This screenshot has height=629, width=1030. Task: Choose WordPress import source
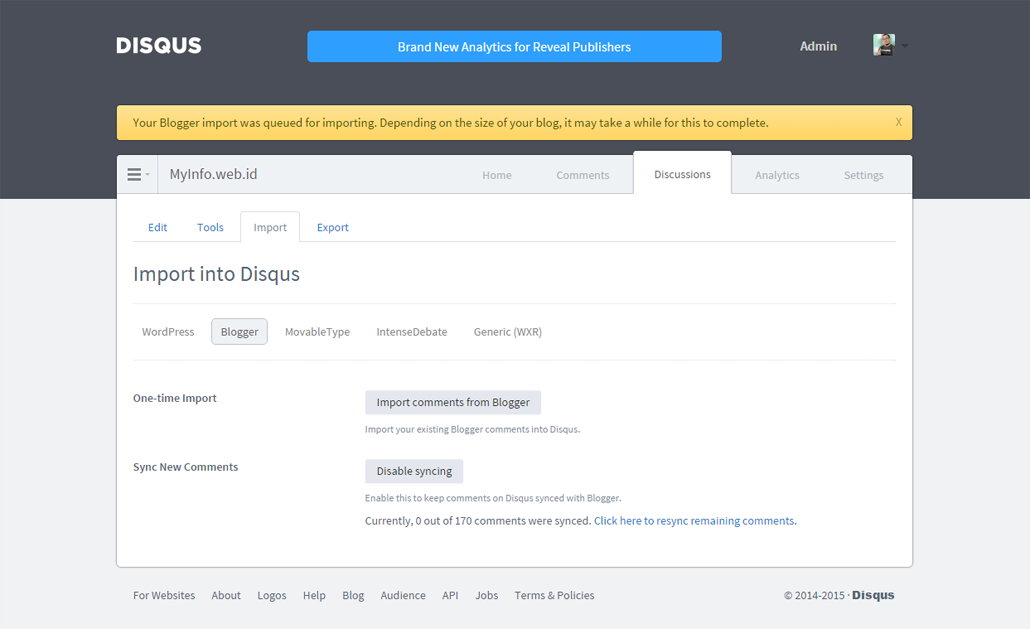point(168,332)
